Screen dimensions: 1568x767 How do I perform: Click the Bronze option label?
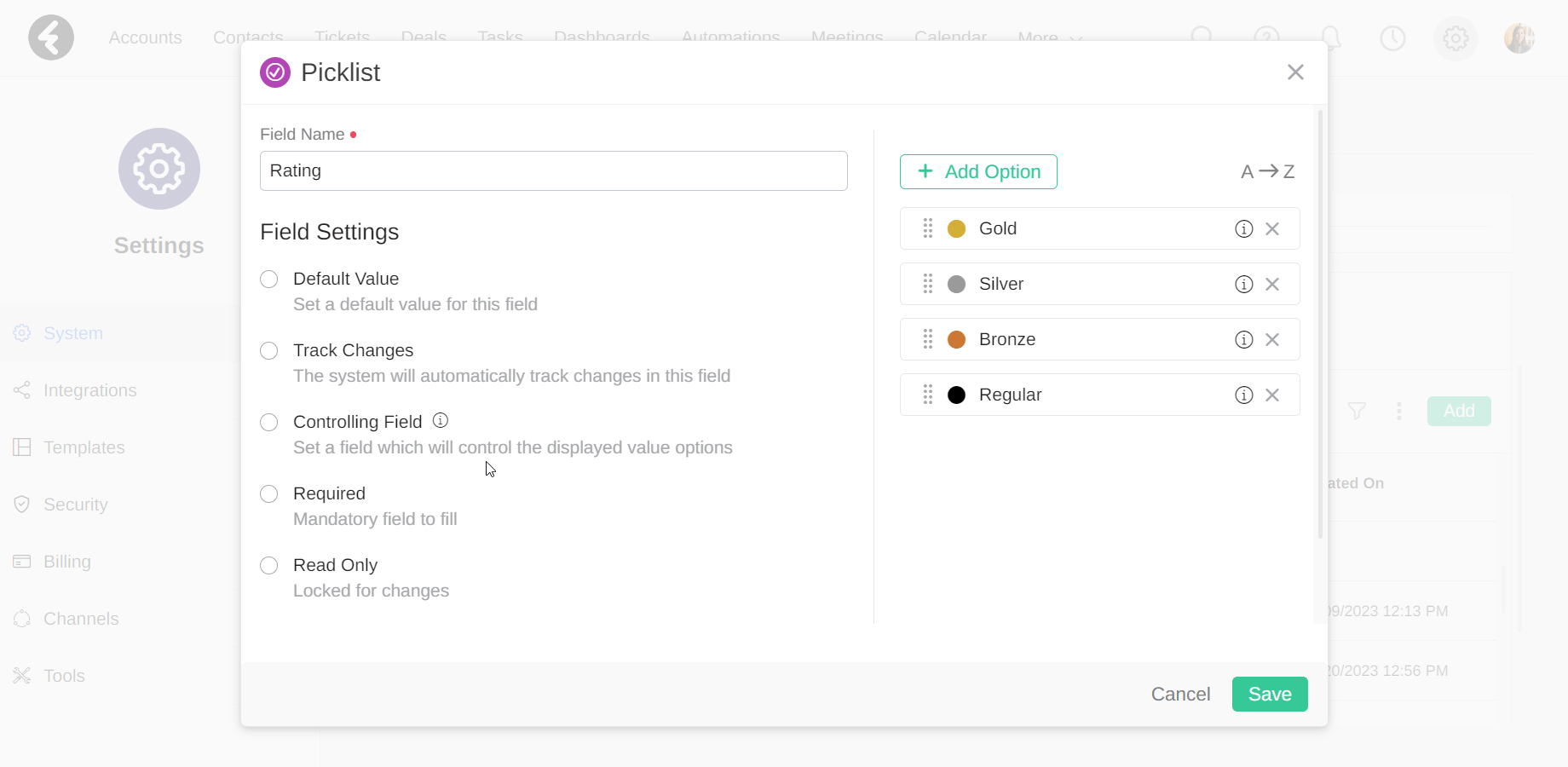[x=1007, y=339]
